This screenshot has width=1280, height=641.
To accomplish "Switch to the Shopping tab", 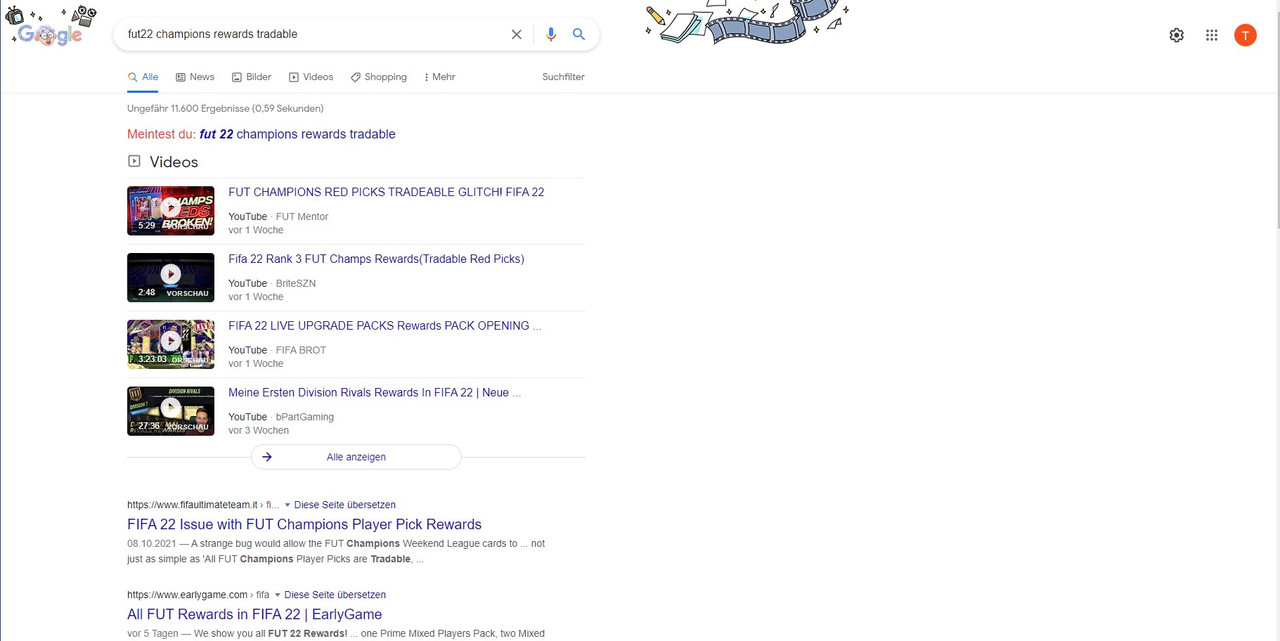I will coord(378,77).
